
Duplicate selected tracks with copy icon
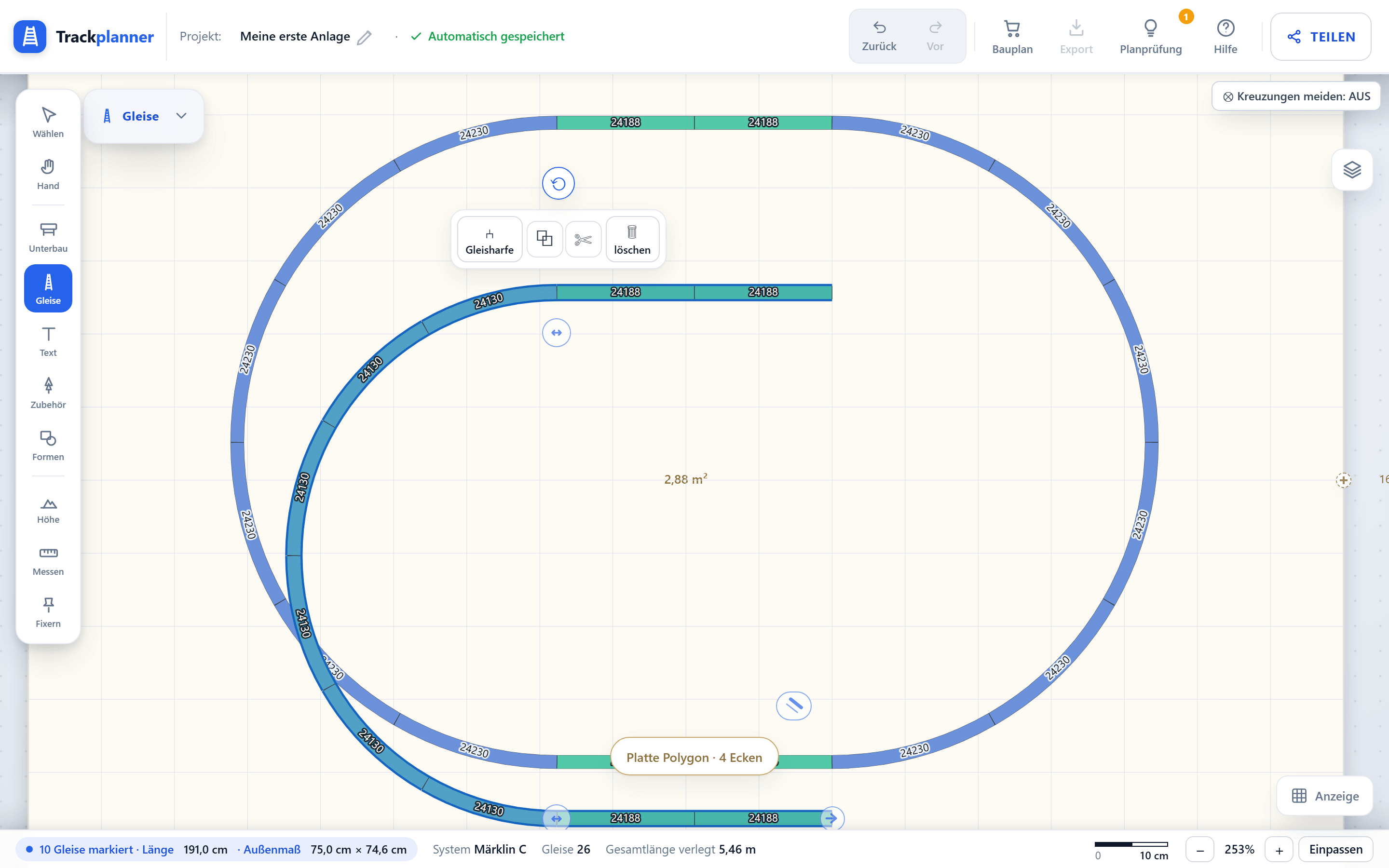544,239
